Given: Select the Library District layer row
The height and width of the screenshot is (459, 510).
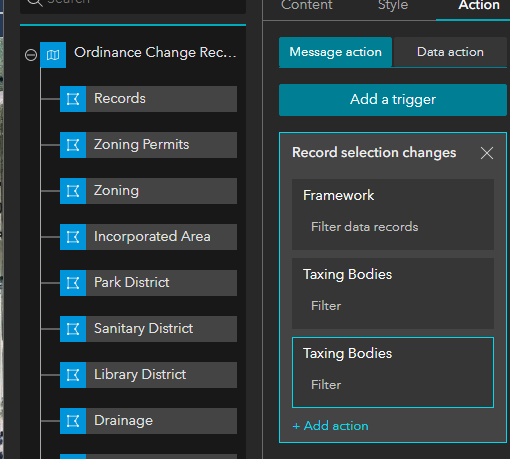Looking at the screenshot, I should tap(148, 375).
